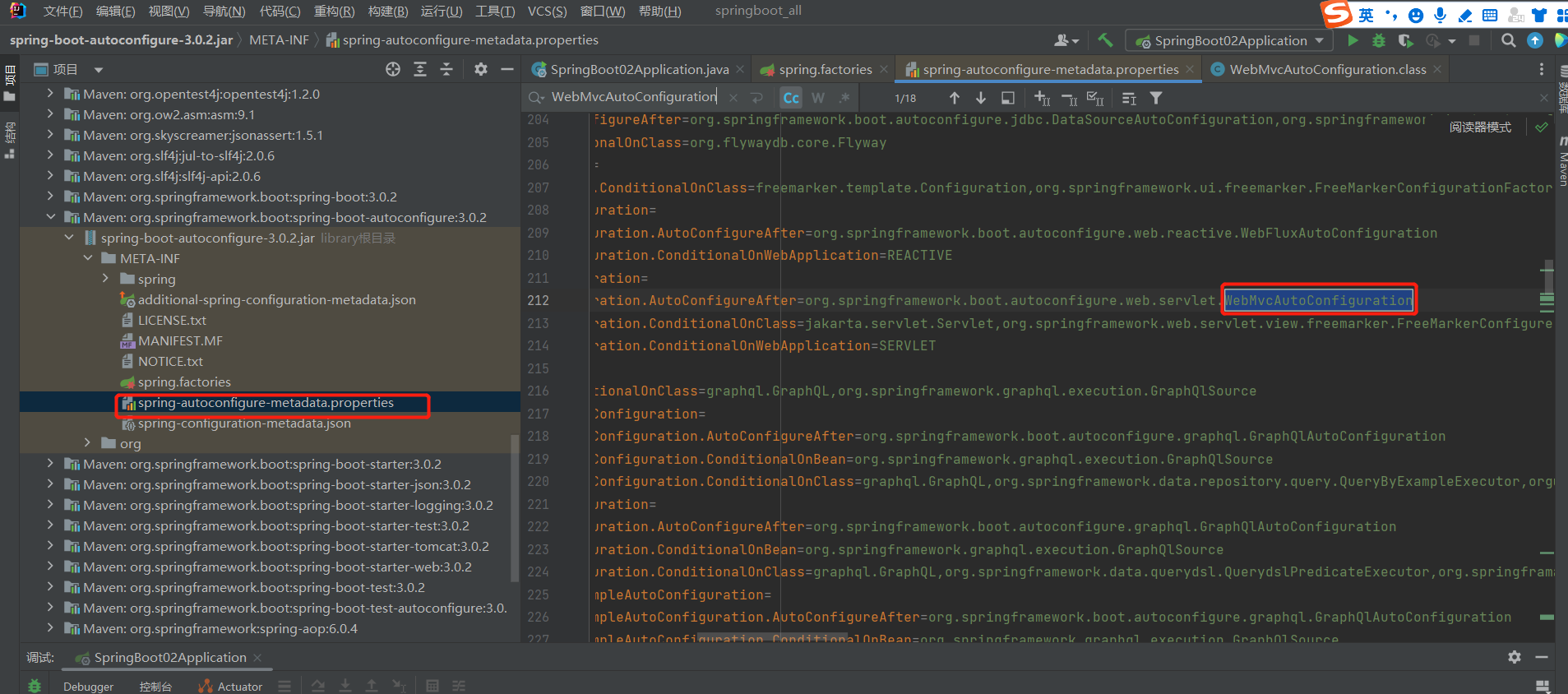Build the project with the hammer icon

(x=1106, y=40)
